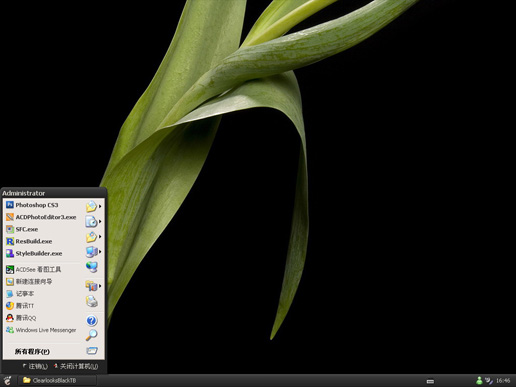Expand the Recent Documents submenu arrow
The image size is (516, 387).
click(100, 221)
